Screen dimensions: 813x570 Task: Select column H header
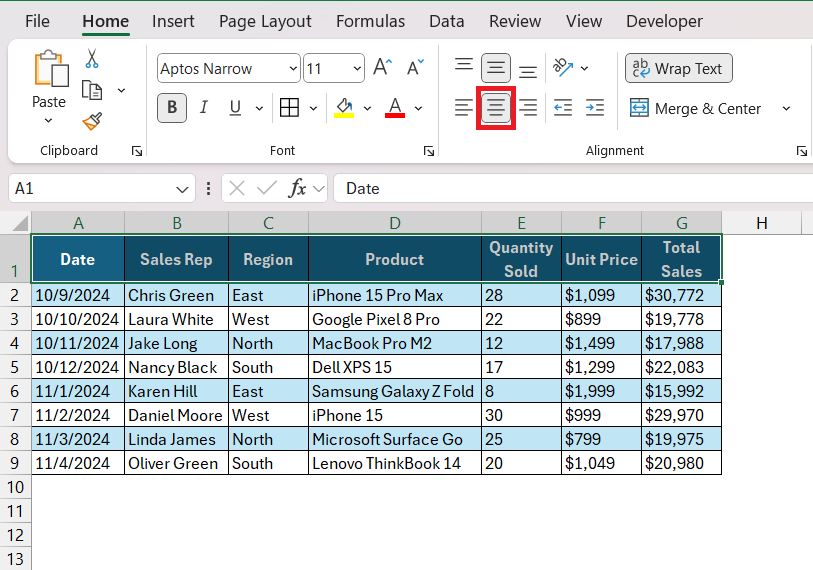761,223
